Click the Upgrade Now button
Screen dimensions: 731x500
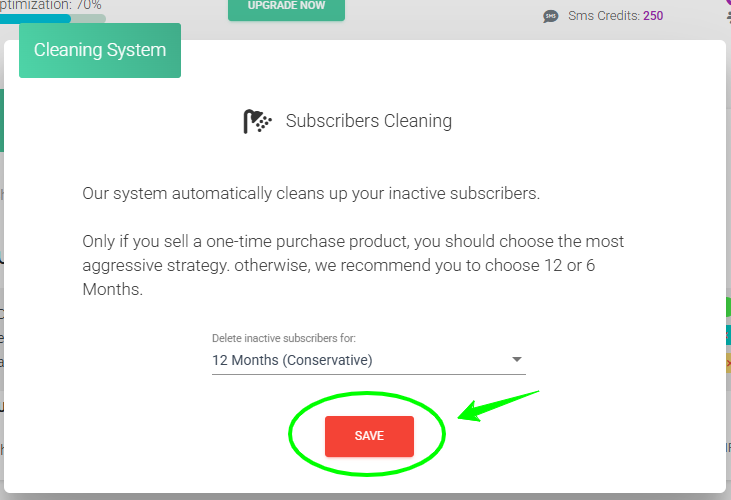pyautogui.click(x=286, y=8)
